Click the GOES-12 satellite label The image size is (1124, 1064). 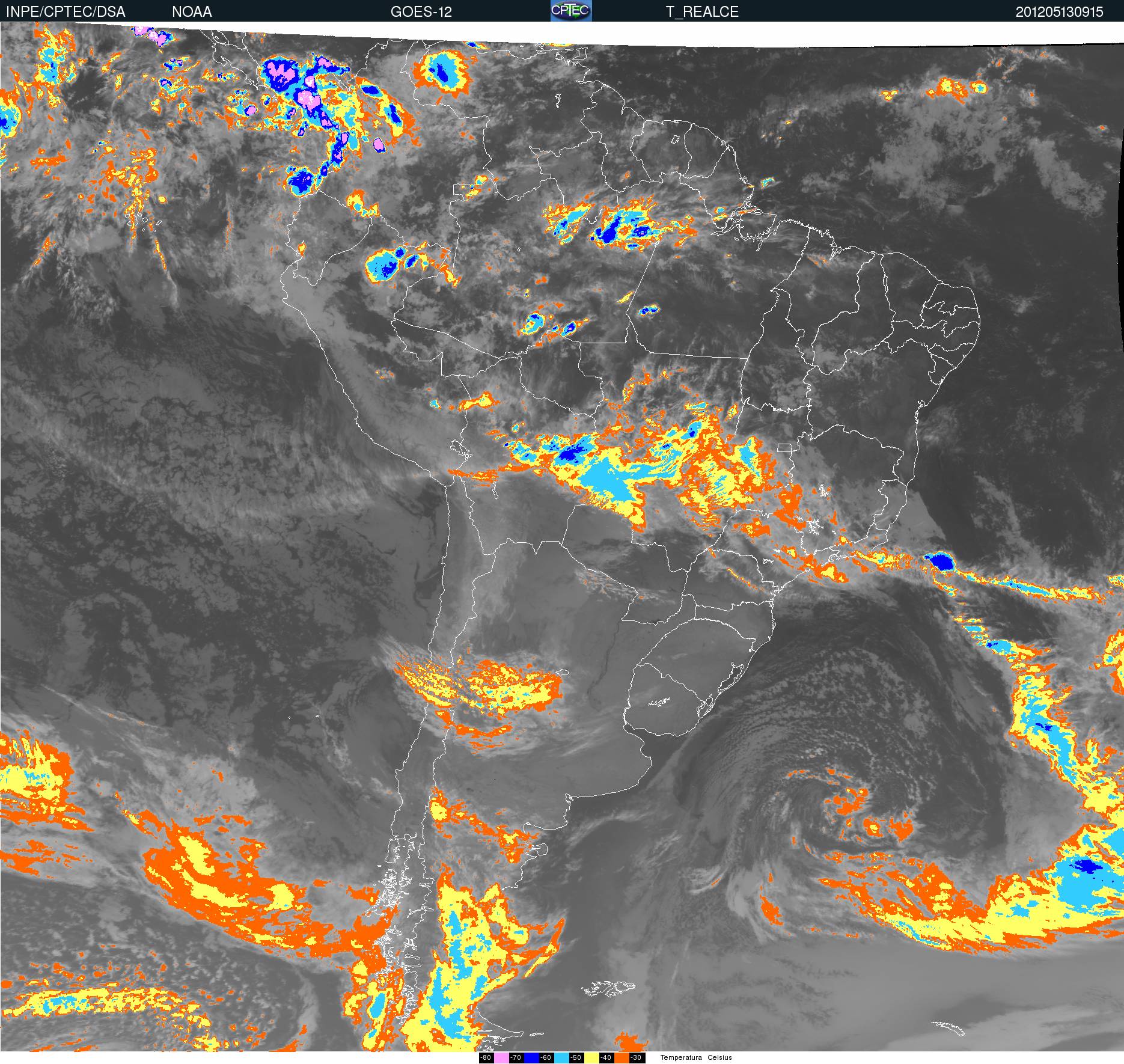click(421, 11)
